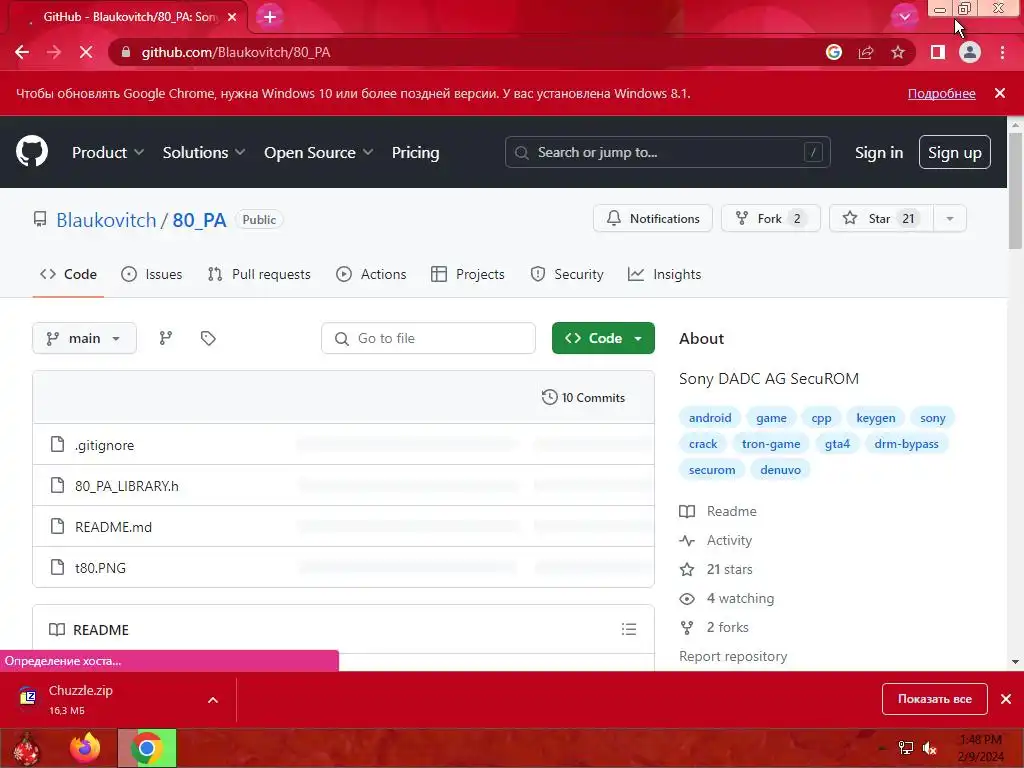1024x768 pixels.
Task: Focus the Search or jump to field
Action: click(667, 152)
